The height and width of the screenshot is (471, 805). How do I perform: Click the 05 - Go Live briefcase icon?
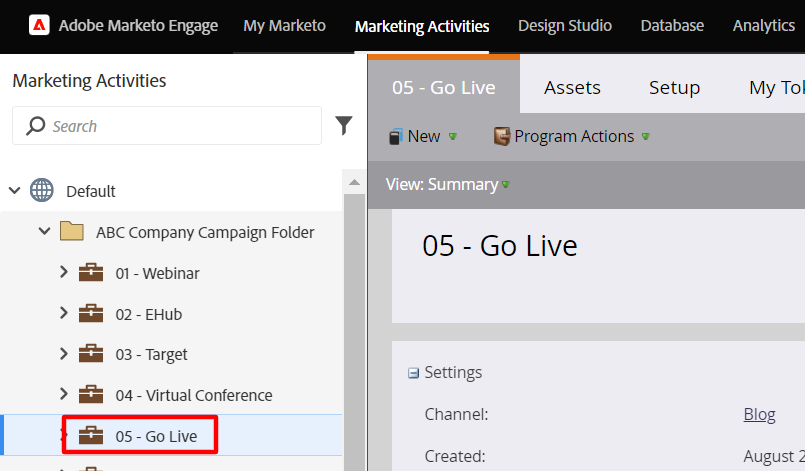coord(91,436)
